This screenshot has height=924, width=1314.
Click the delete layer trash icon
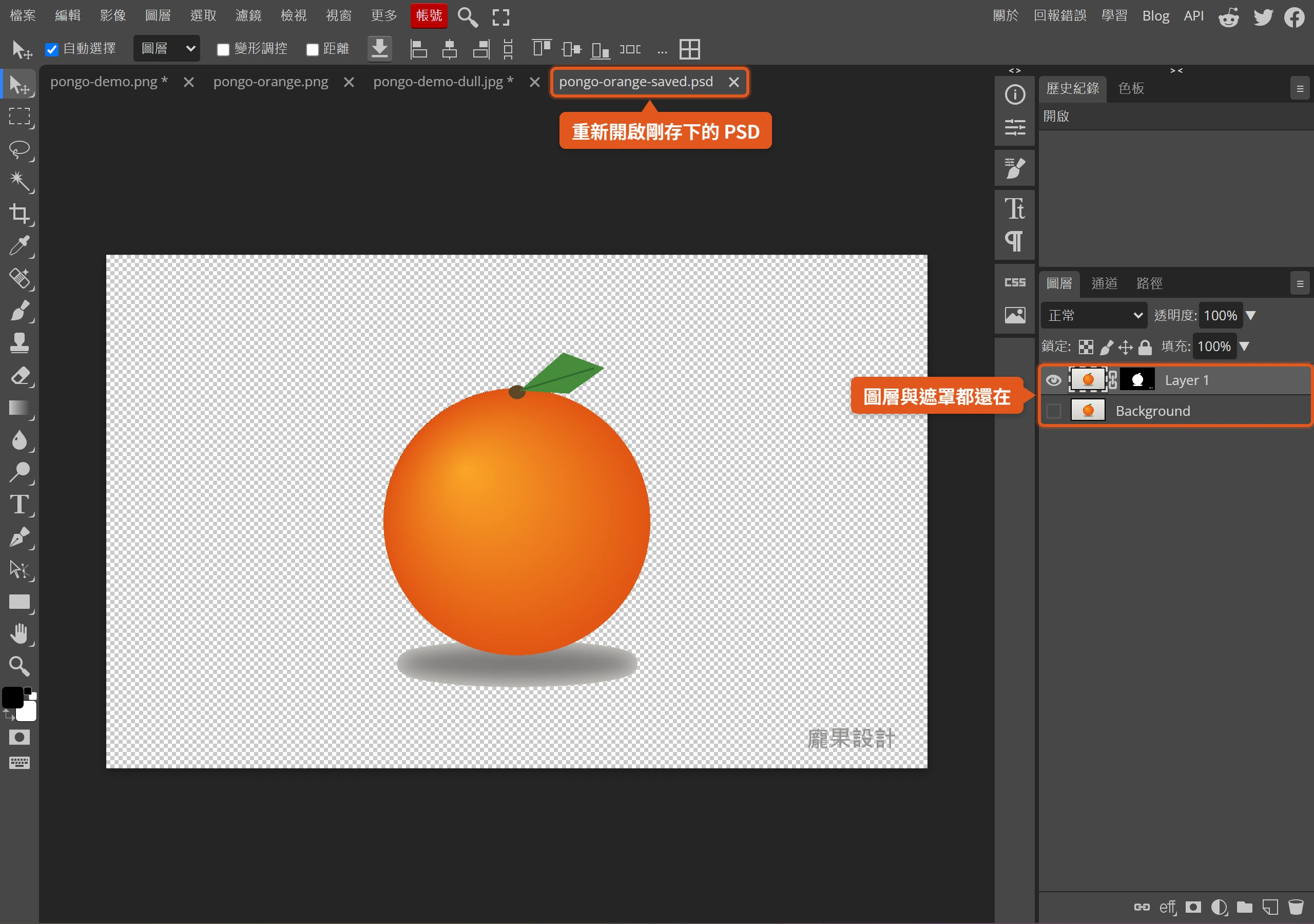click(x=1296, y=908)
